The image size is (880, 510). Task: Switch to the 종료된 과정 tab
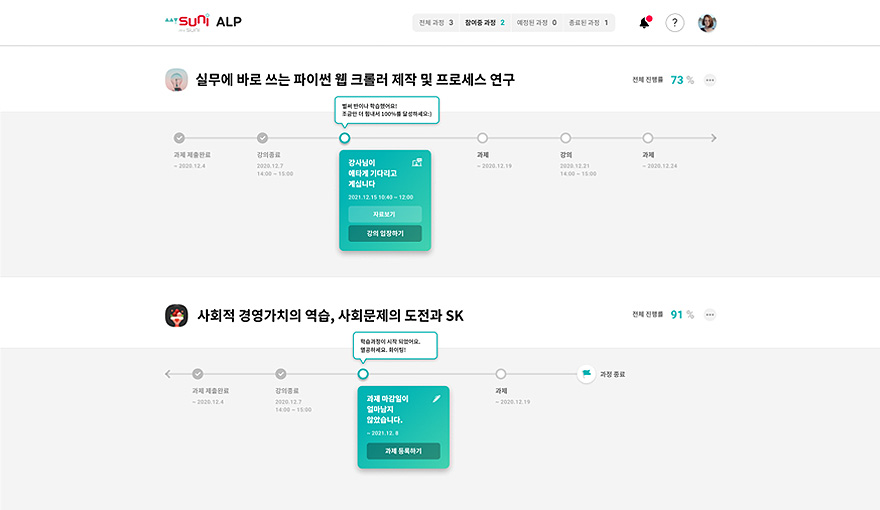coord(590,22)
